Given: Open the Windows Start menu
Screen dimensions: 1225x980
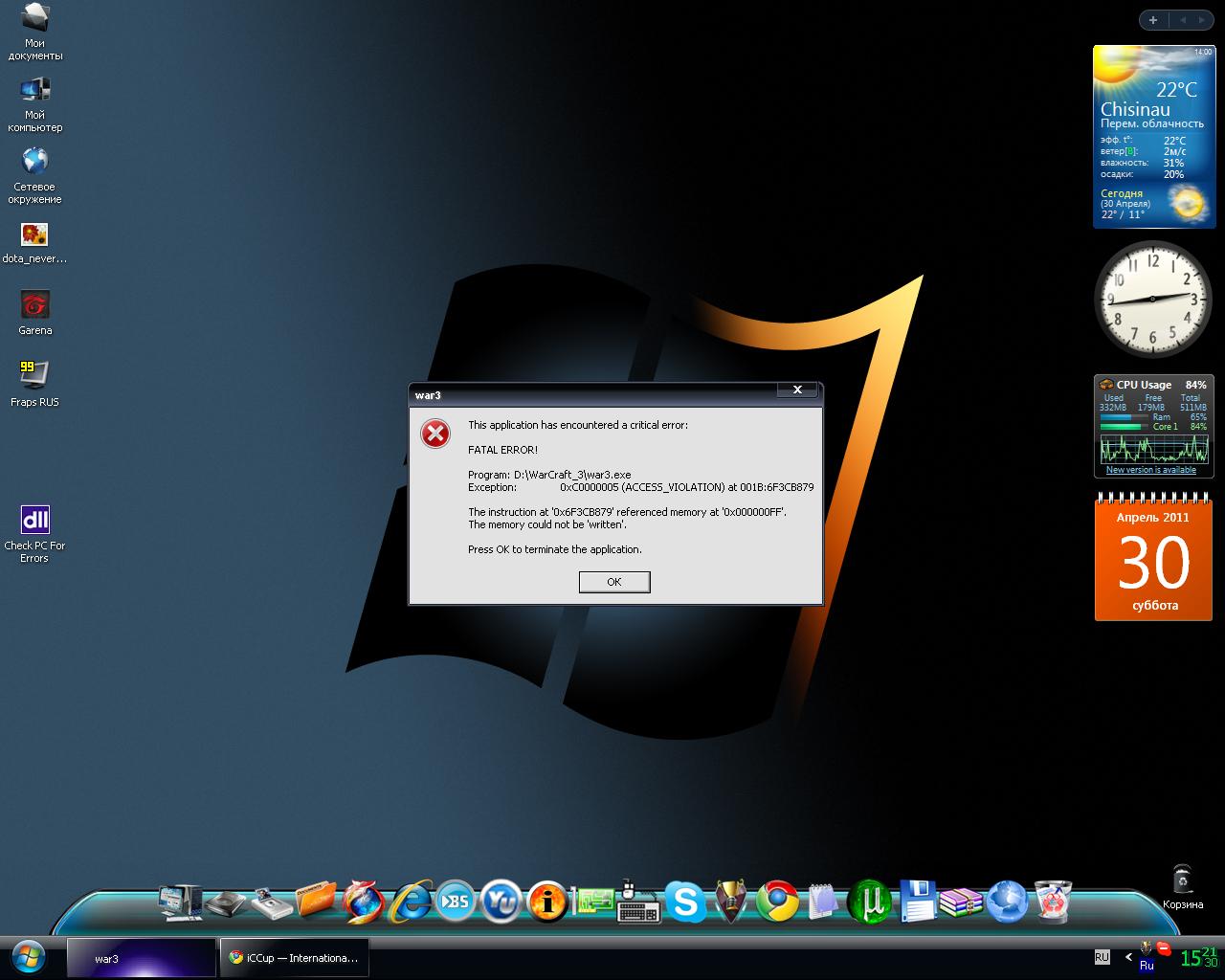Looking at the screenshot, I should pyautogui.click(x=30, y=958).
